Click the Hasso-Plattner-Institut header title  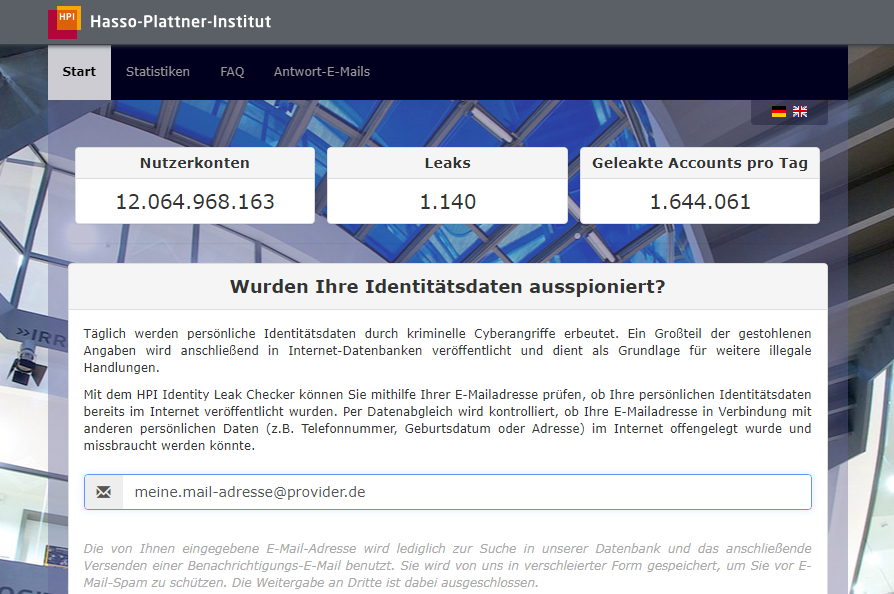click(x=180, y=22)
